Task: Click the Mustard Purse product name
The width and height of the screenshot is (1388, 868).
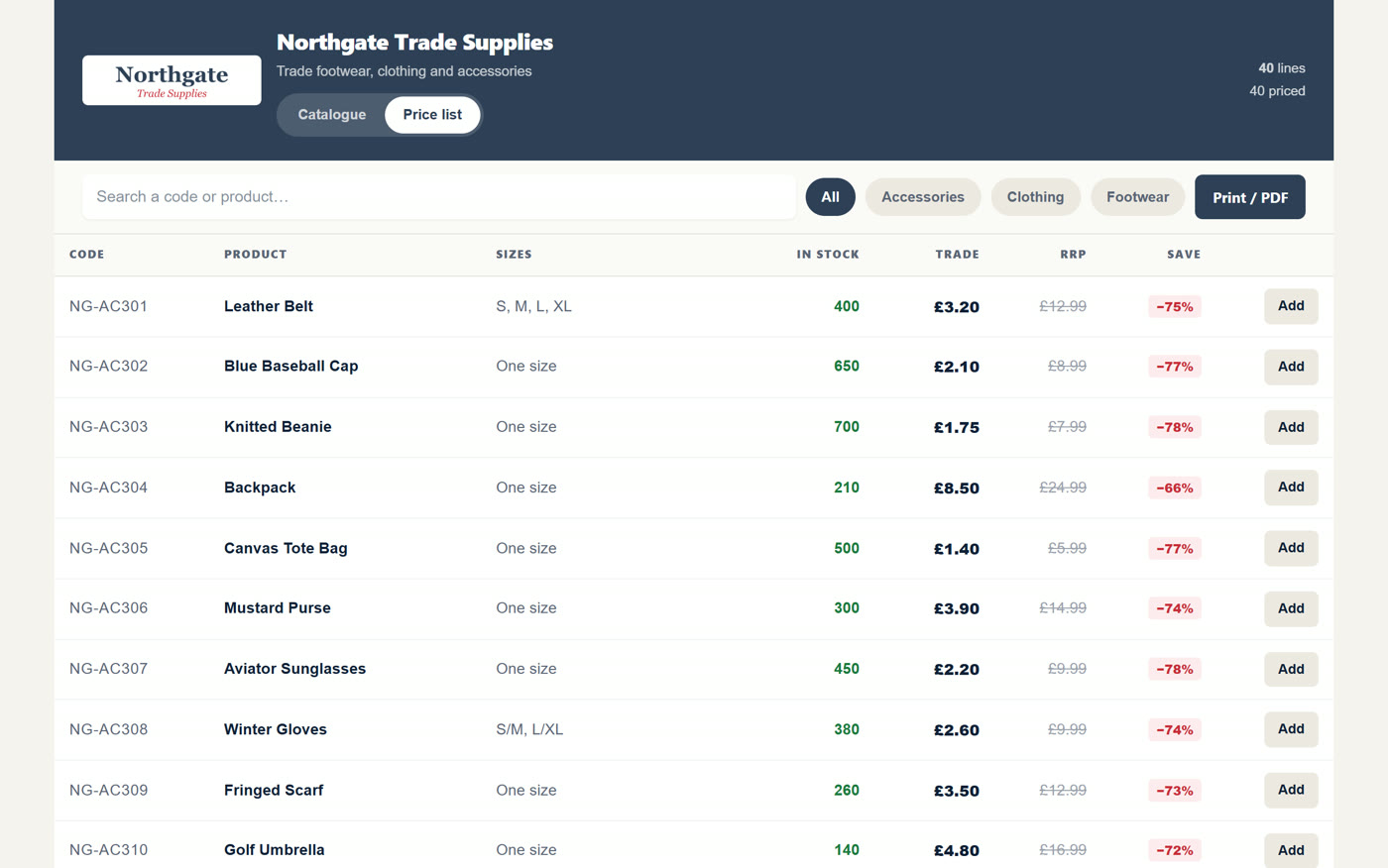Action: point(278,608)
